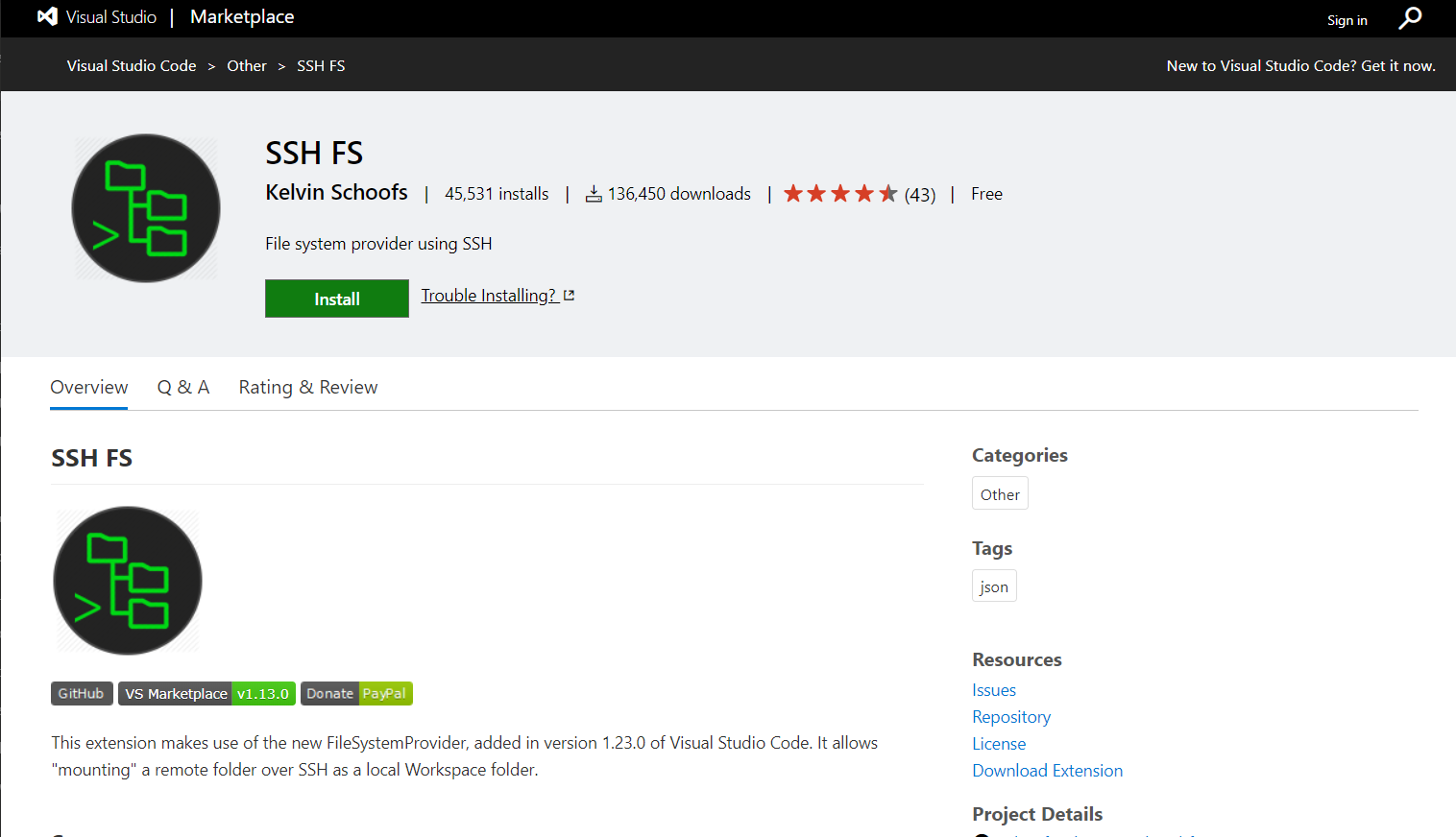Click the json tag
The width and height of the screenshot is (1456, 837).
click(x=994, y=586)
